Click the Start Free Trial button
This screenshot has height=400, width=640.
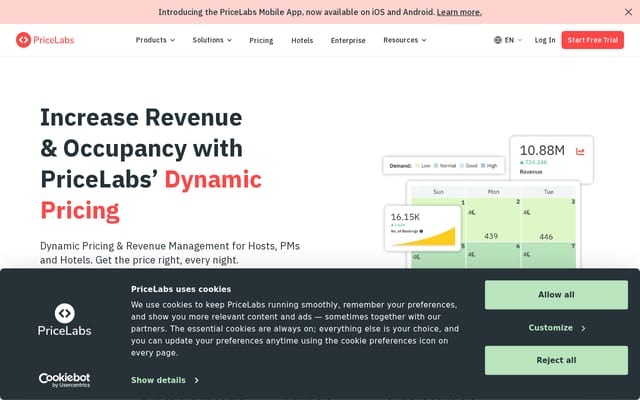click(592, 40)
